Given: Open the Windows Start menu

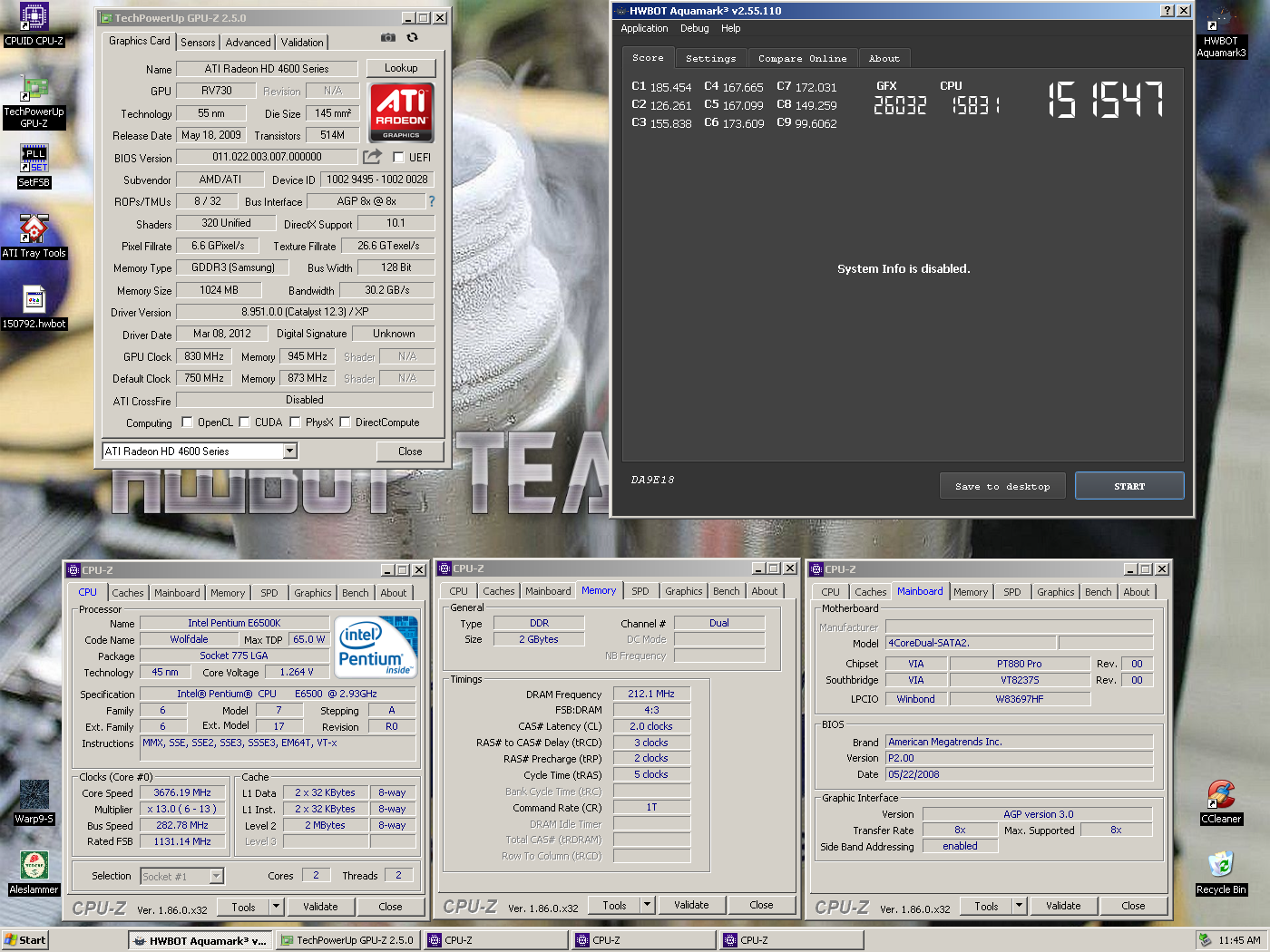Looking at the screenshot, I should pyautogui.click(x=25, y=940).
